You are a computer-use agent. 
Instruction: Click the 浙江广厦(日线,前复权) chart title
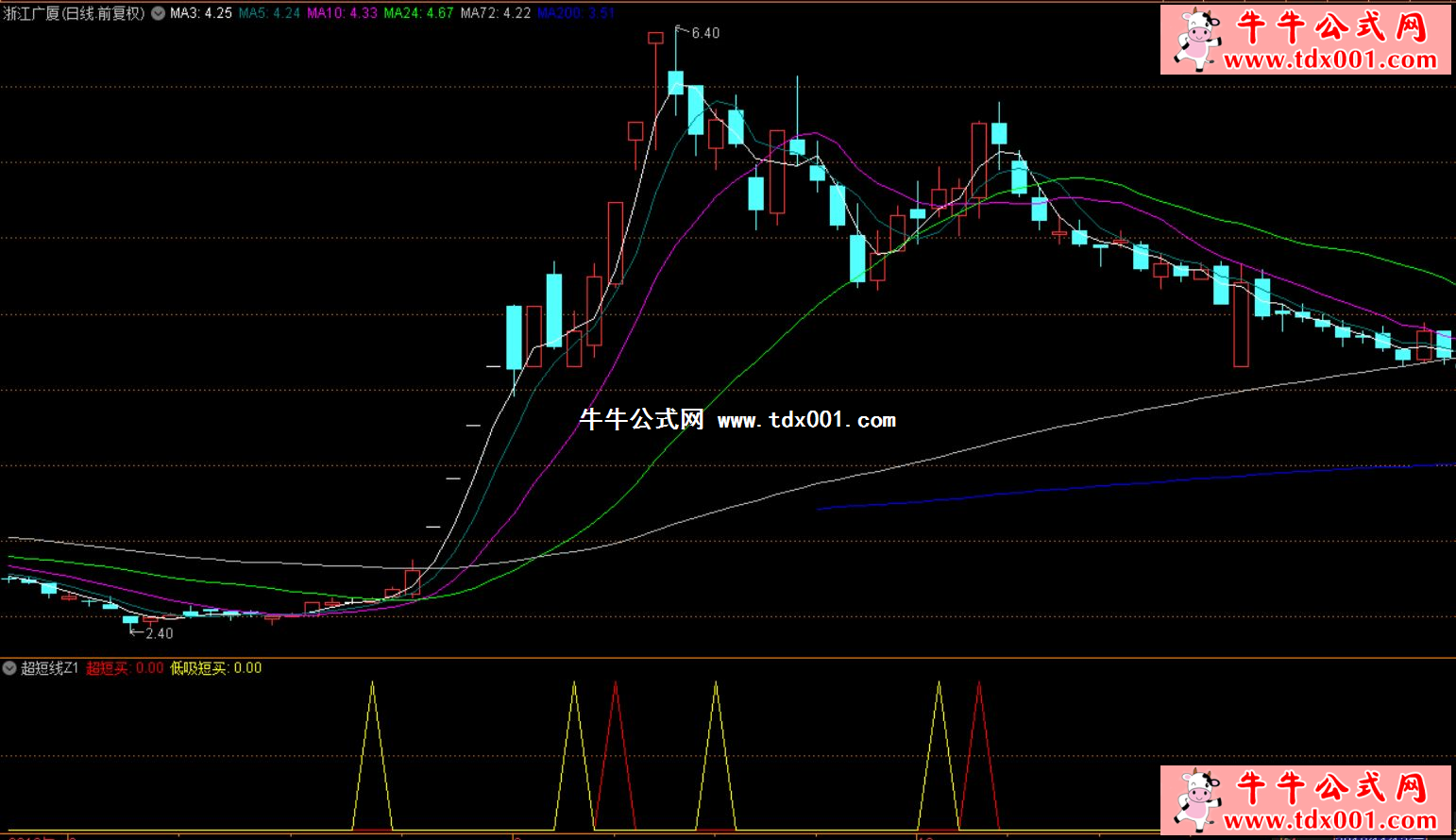point(75,13)
